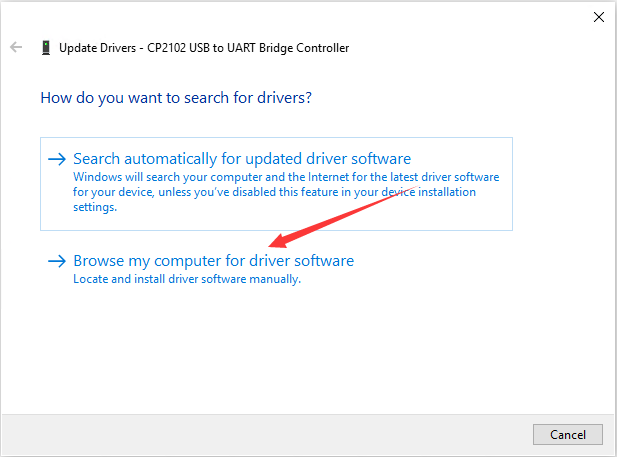Click the Cancel button
The height and width of the screenshot is (457, 617).
[x=567, y=435]
